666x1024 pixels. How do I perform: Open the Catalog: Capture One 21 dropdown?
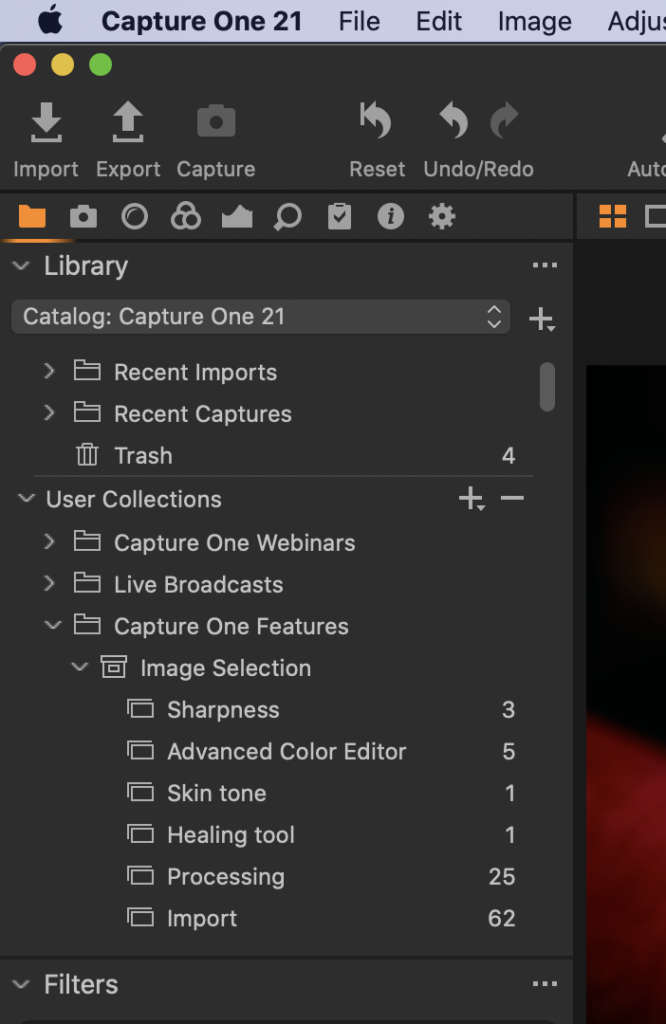pyautogui.click(x=261, y=317)
